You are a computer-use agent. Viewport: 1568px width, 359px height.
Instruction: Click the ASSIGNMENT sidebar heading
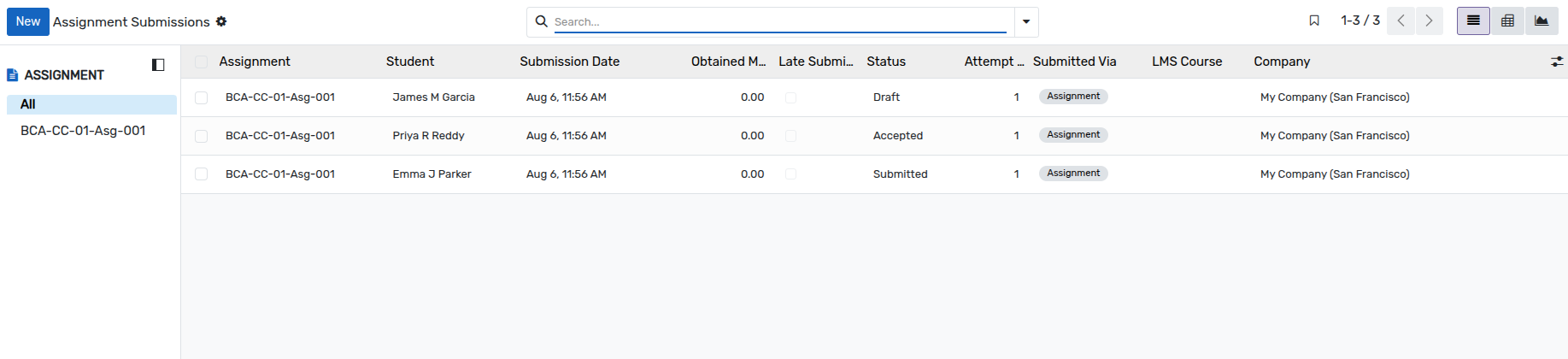coord(64,75)
